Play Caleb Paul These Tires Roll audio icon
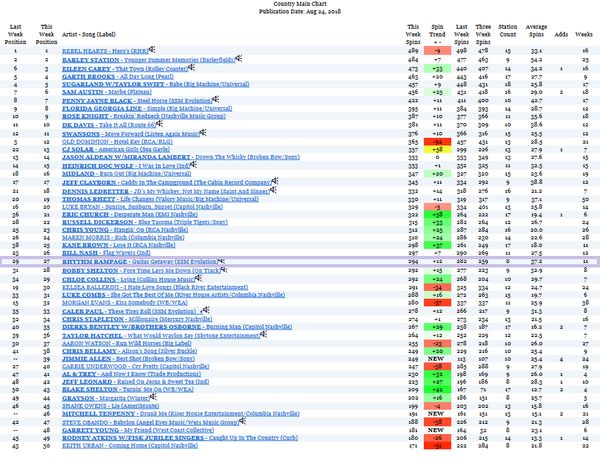This screenshot has height=464, width=600. coord(206,310)
